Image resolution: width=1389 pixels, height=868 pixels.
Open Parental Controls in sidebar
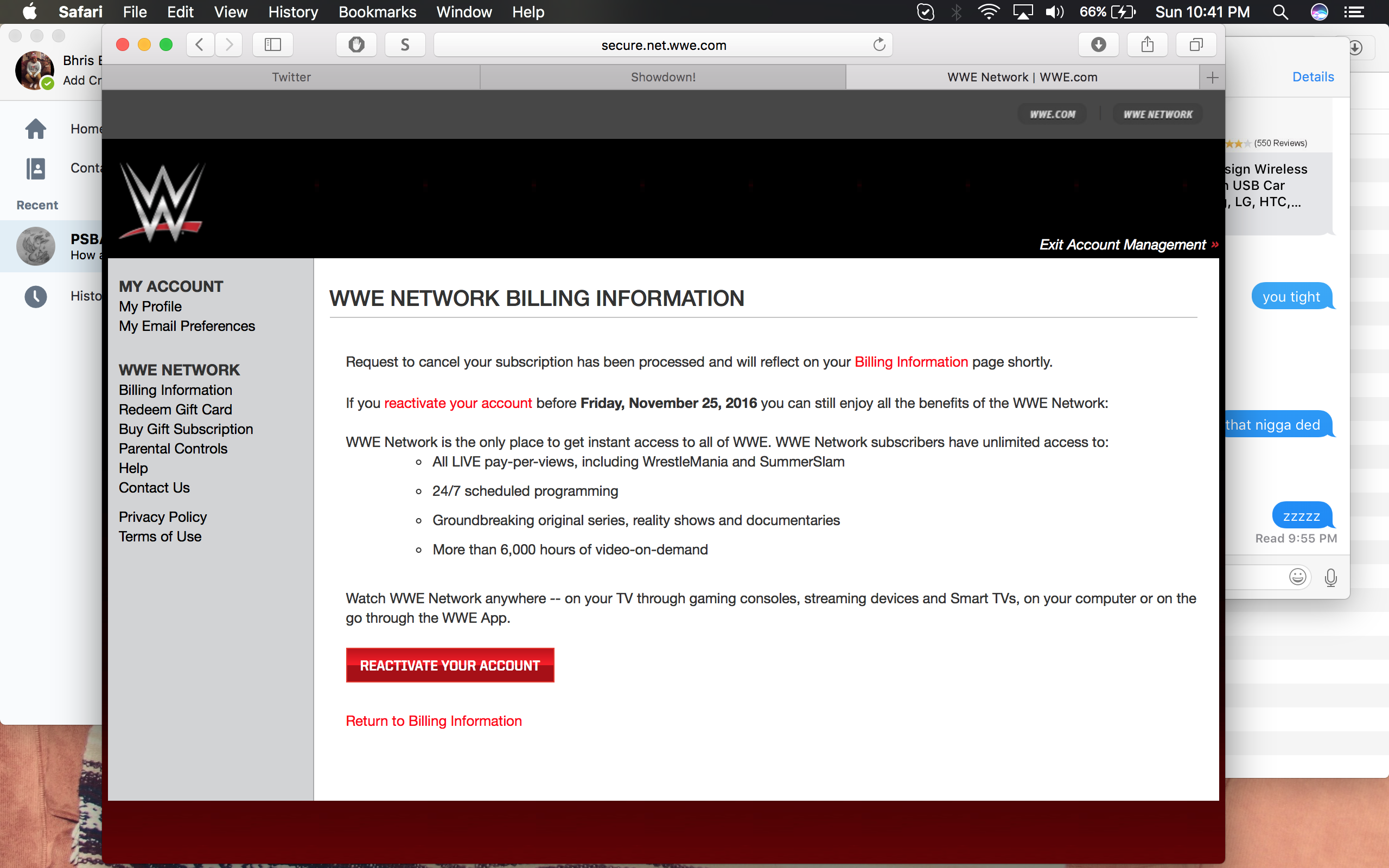point(173,448)
